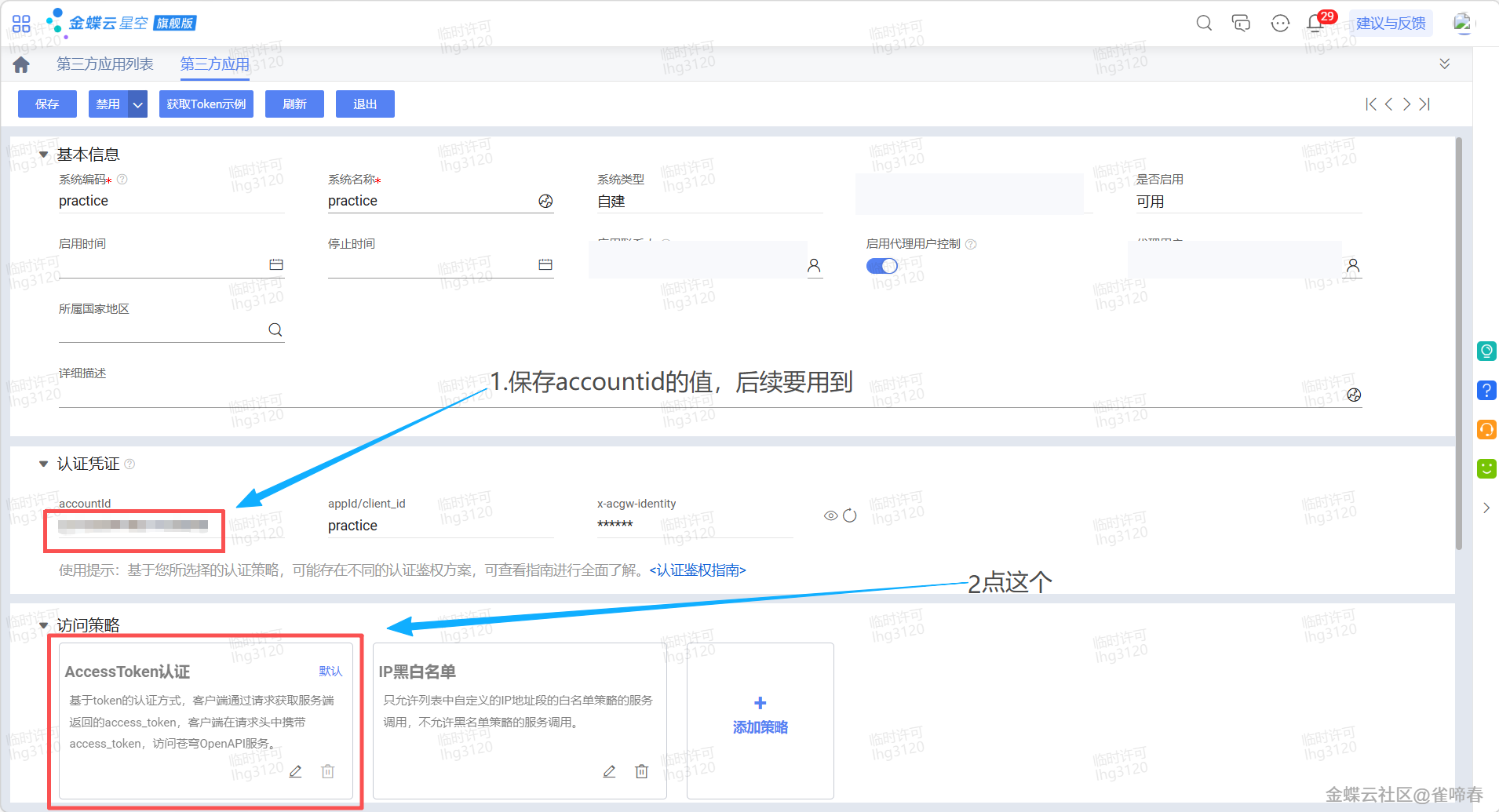The image size is (1499, 812).
Task: Open the blue question help sidebar icon
Action: coord(1486,390)
